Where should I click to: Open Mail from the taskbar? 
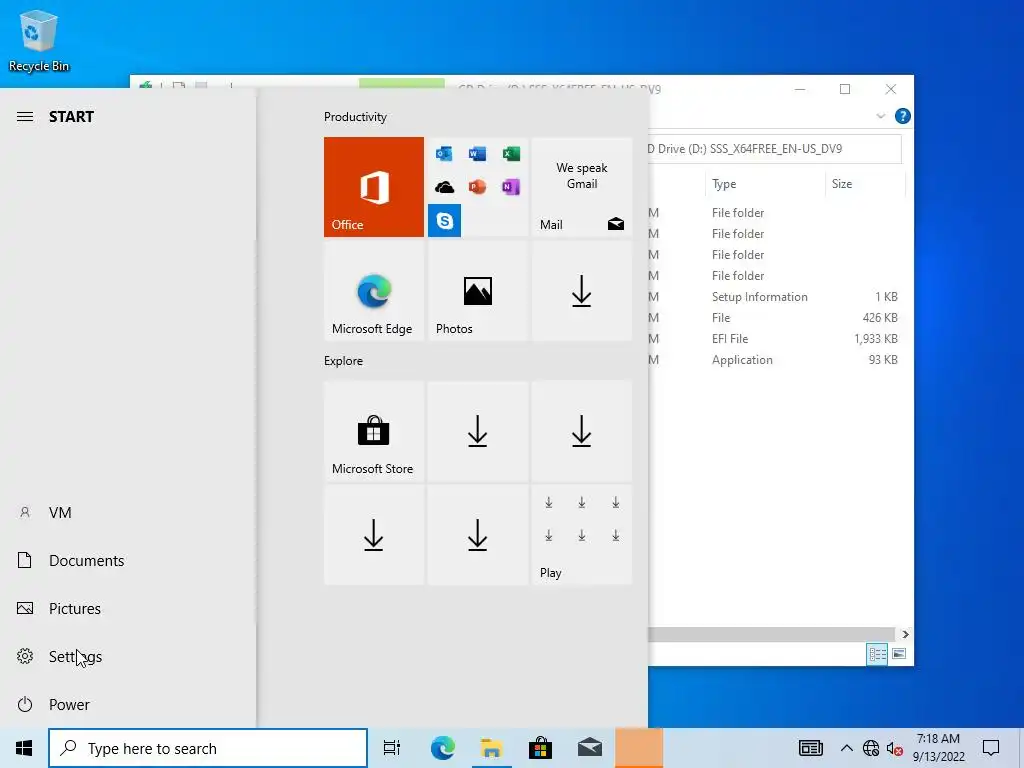pos(590,748)
